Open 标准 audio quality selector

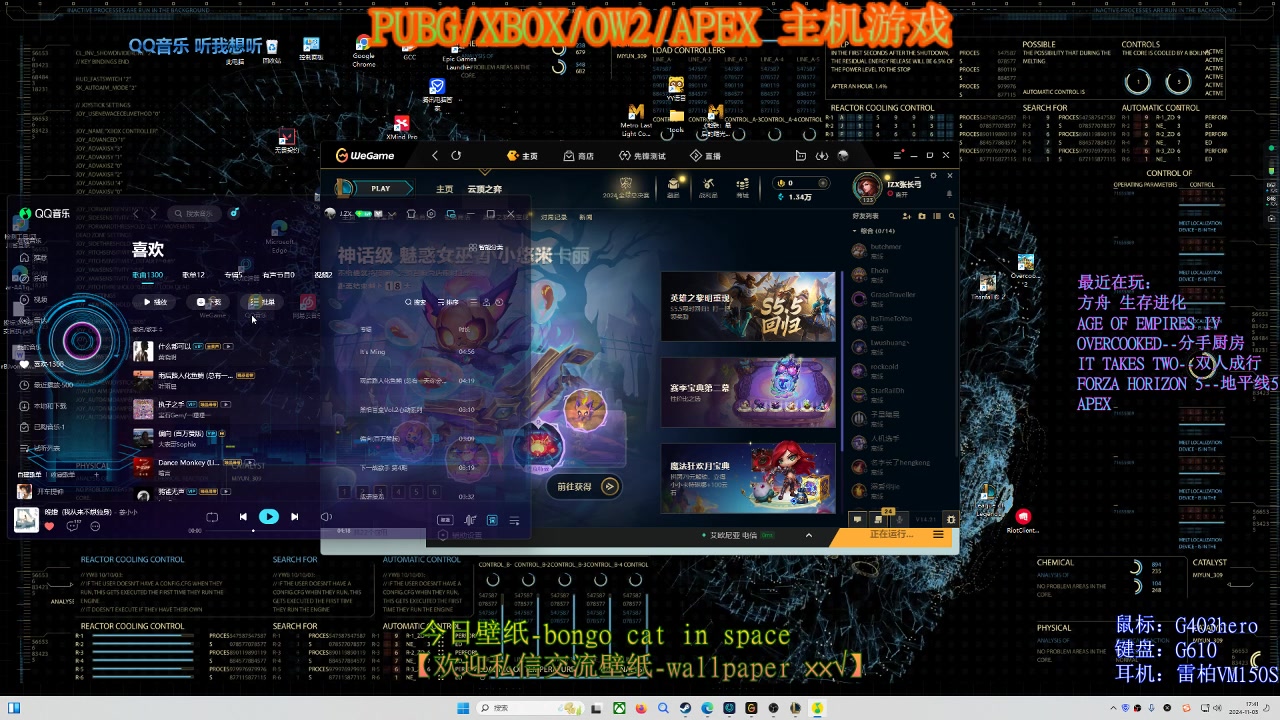[x=445, y=520]
